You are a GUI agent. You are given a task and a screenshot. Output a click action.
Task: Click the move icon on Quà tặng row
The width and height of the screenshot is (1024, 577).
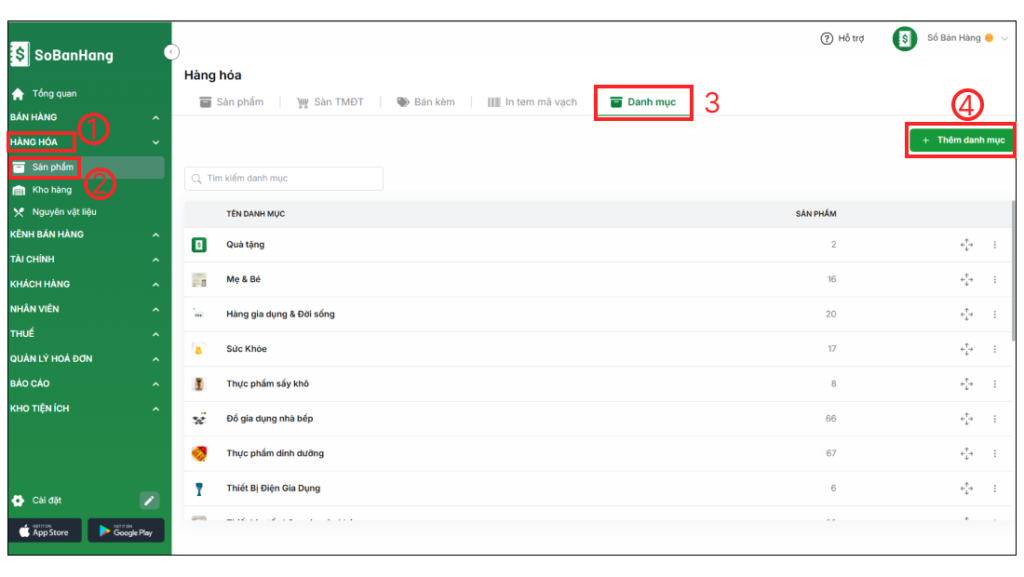point(966,245)
